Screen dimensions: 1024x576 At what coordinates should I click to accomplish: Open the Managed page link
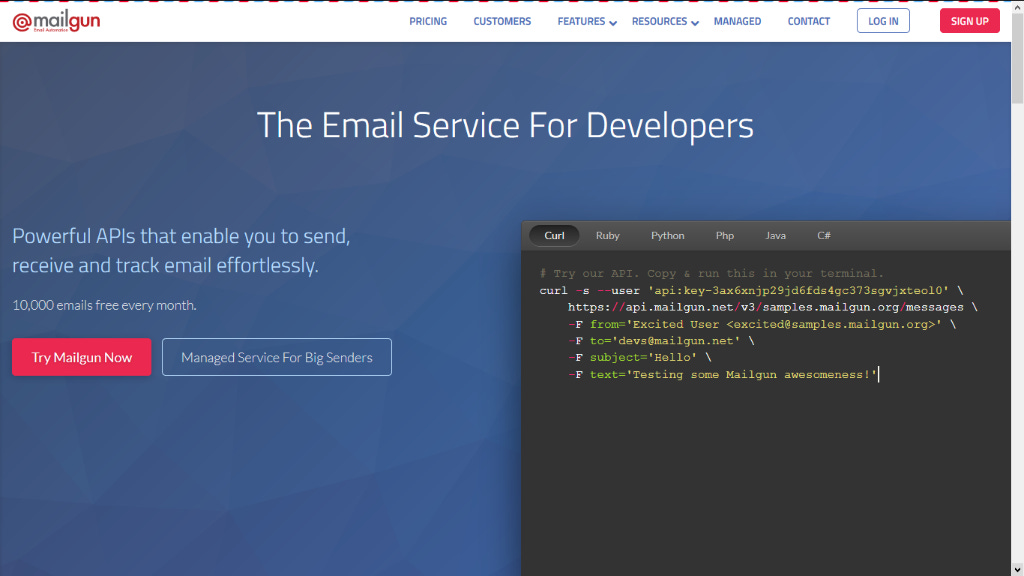[737, 22]
